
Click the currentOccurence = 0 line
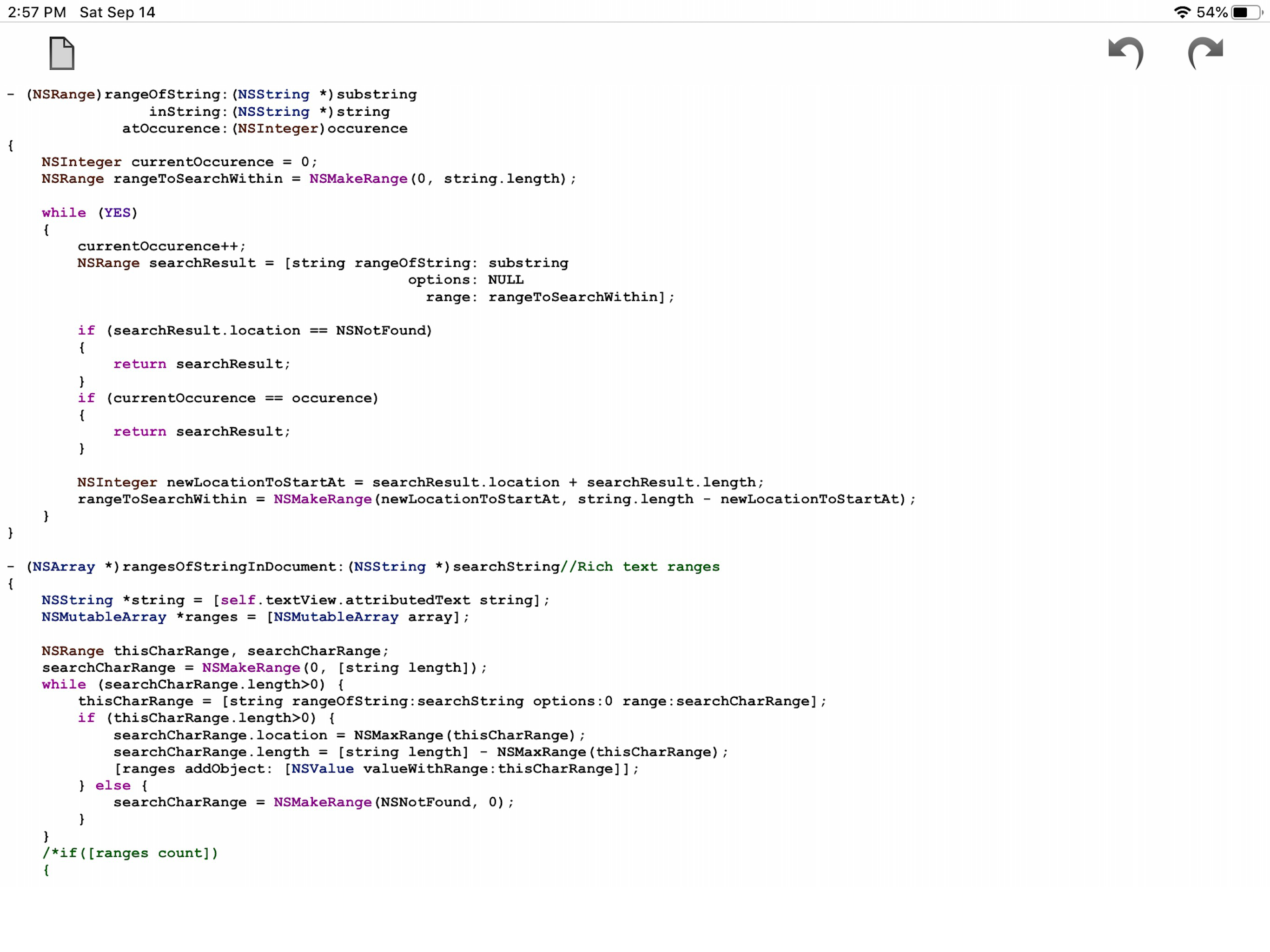point(179,162)
